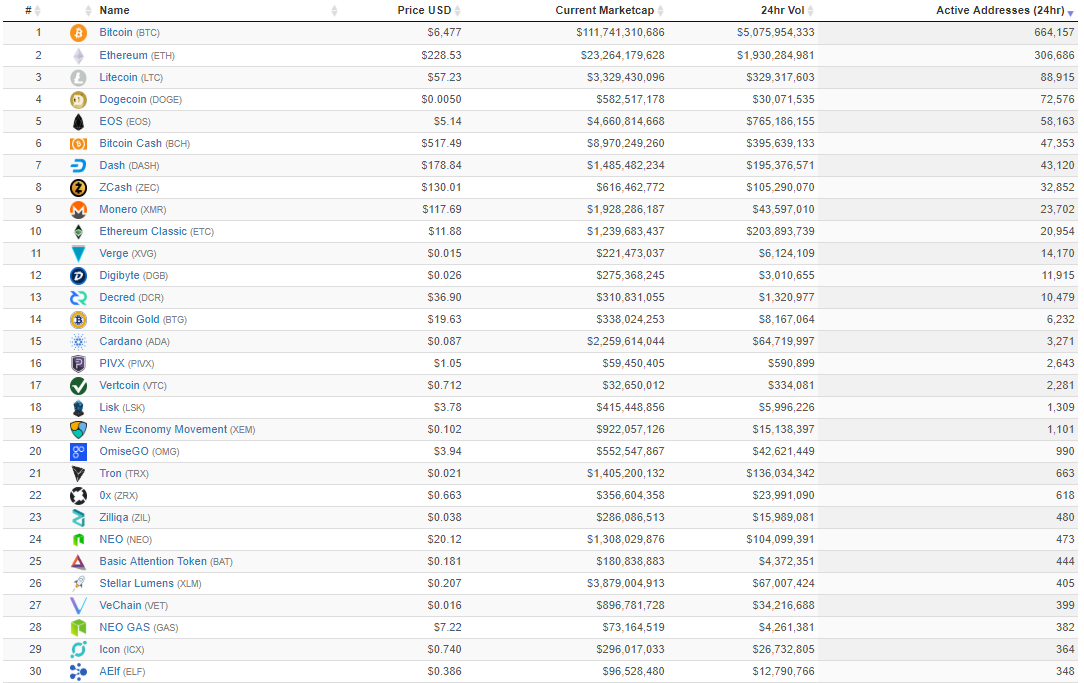Image resolution: width=1084 pixels, height=683 pixels.
Task: Click the Bitcoin Gold logo icon
Action: click(78, 320)
